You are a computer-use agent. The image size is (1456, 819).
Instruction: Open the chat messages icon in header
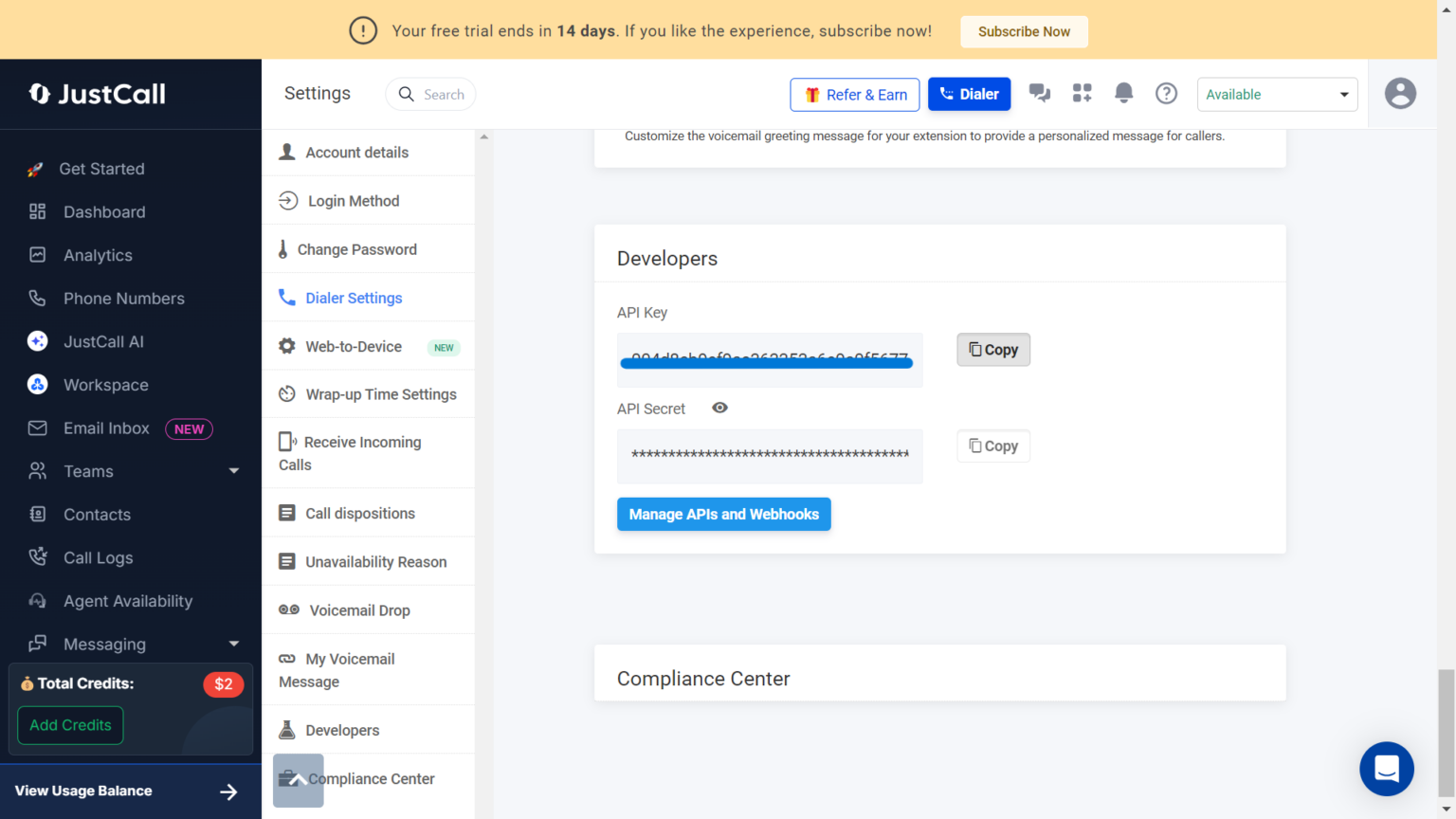(x=1040, y=93)
